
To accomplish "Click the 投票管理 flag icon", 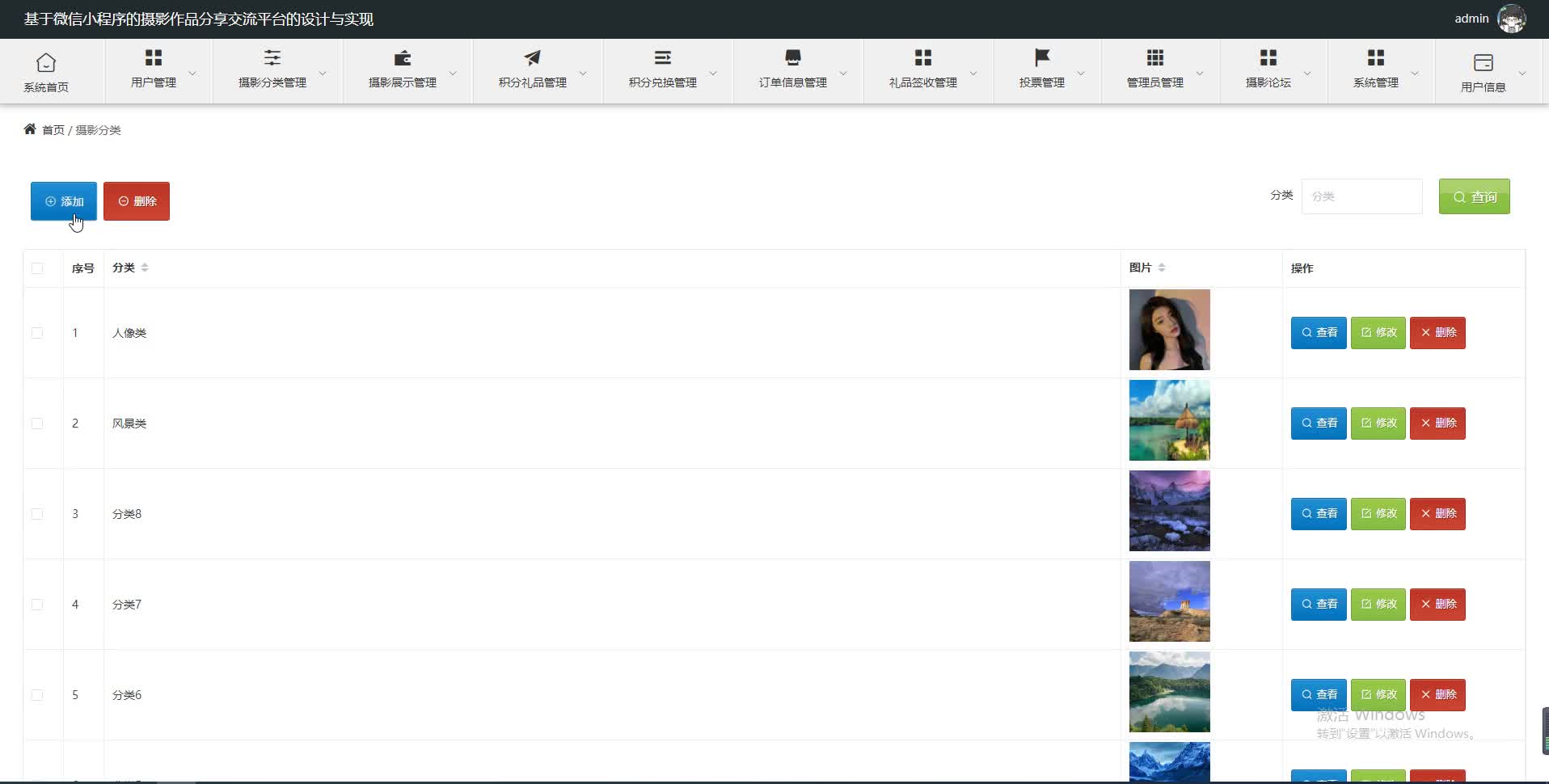I will tap(1042, 57).
